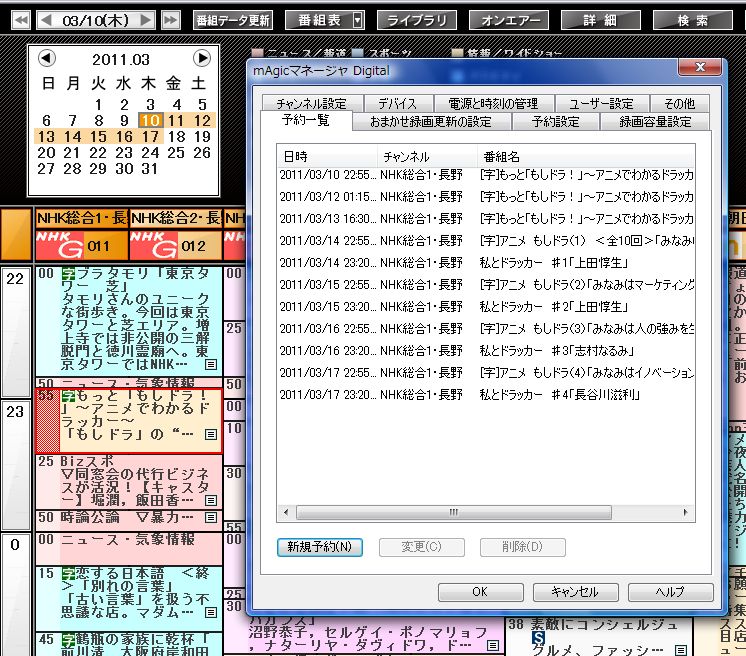Select the 予約一覧 tab
Screen dimensions: 746x656
[x=306, y=119]
